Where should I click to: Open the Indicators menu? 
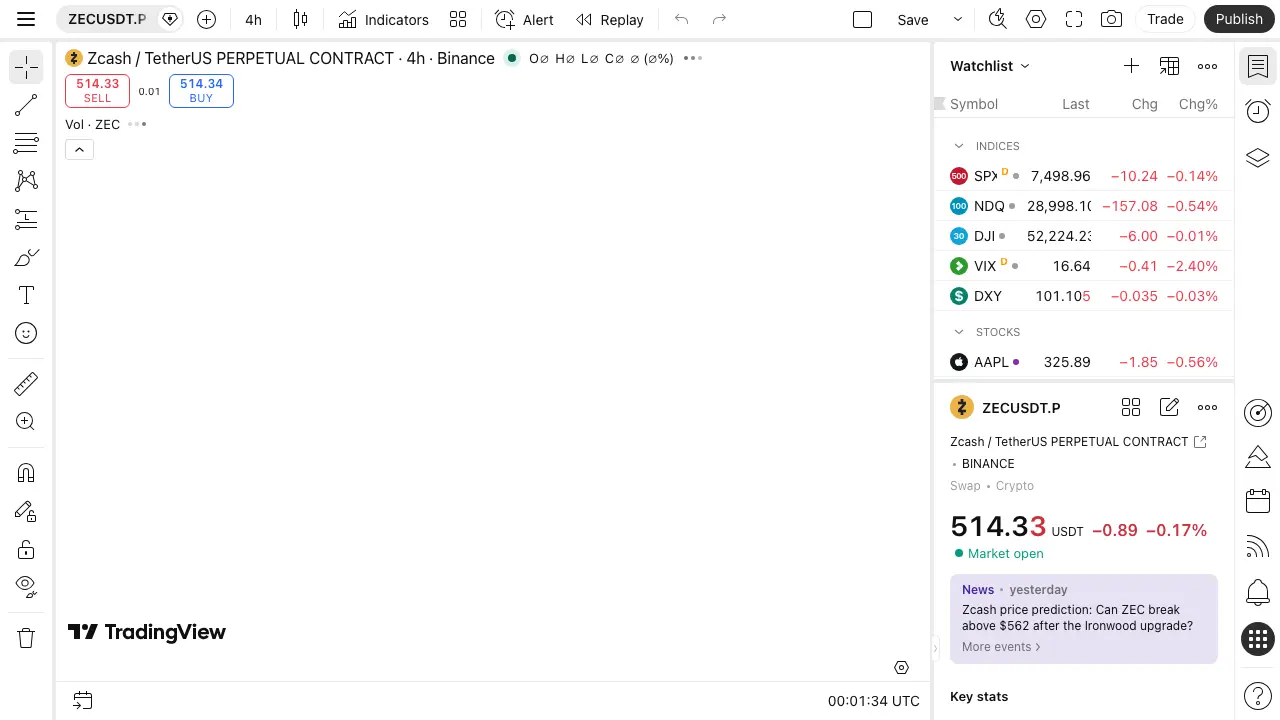click(383, 19)
